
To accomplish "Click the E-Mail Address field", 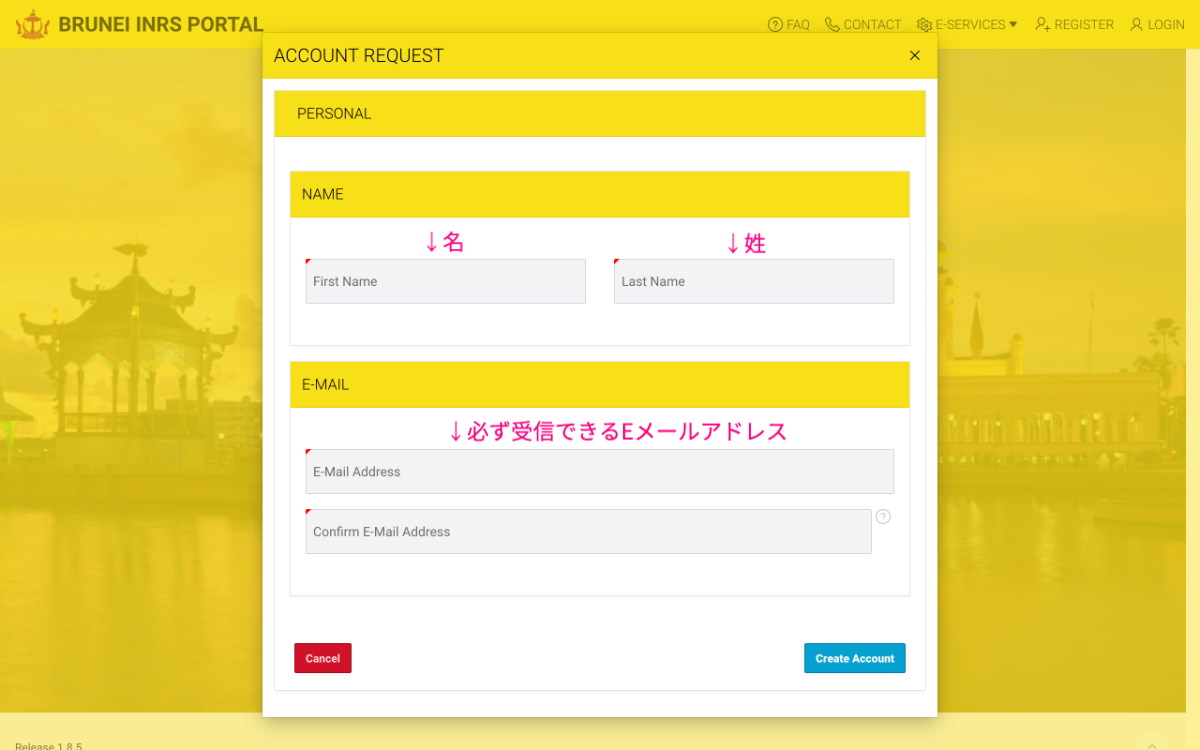I will [x=599, y=471].
